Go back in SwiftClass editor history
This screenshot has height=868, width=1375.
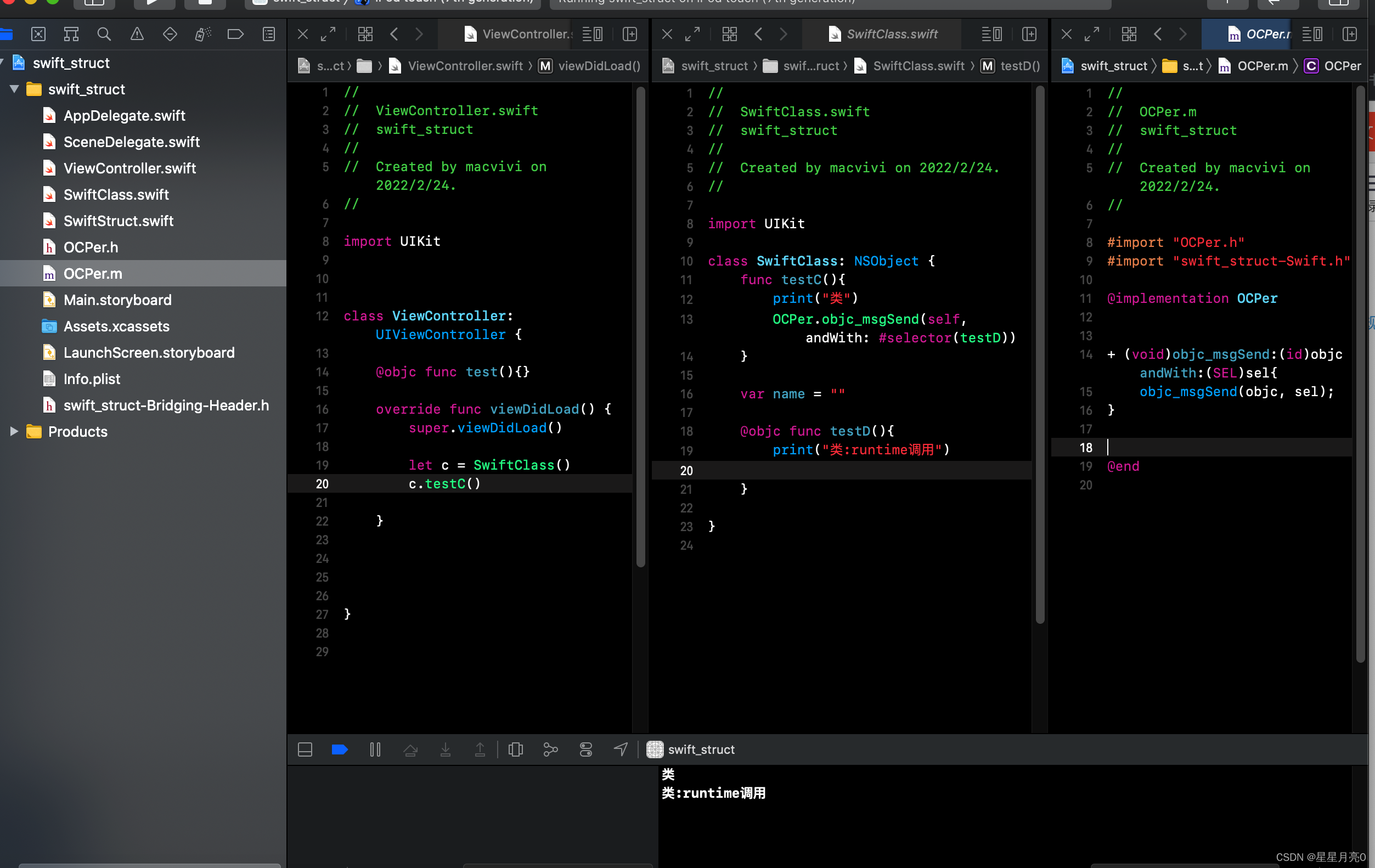(758, 34)
